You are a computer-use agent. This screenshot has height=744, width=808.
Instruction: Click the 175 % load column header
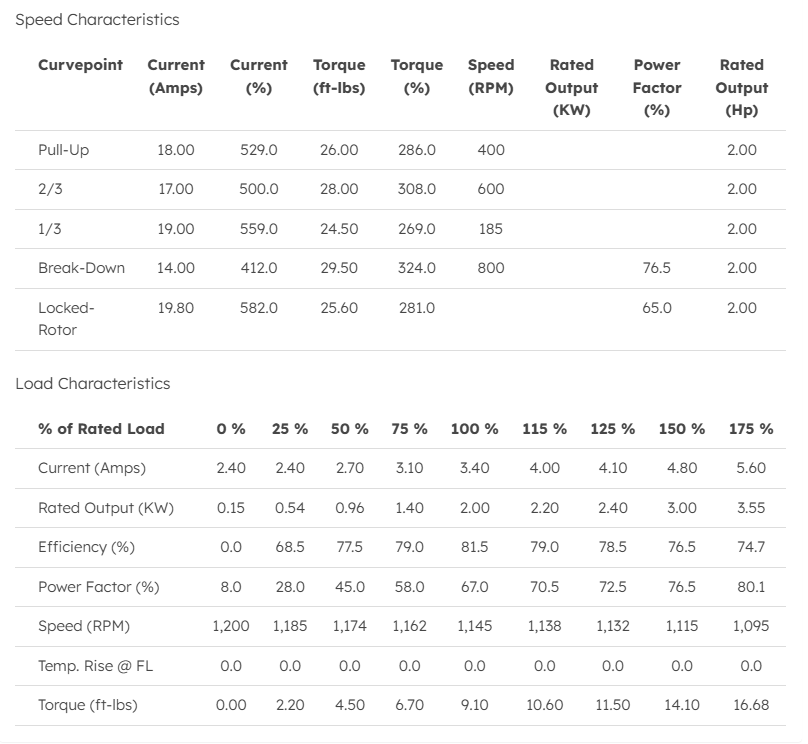point(751,429)
